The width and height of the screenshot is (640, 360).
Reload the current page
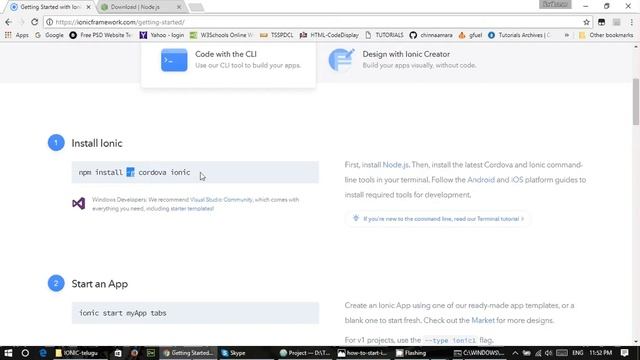click(35, 22)
